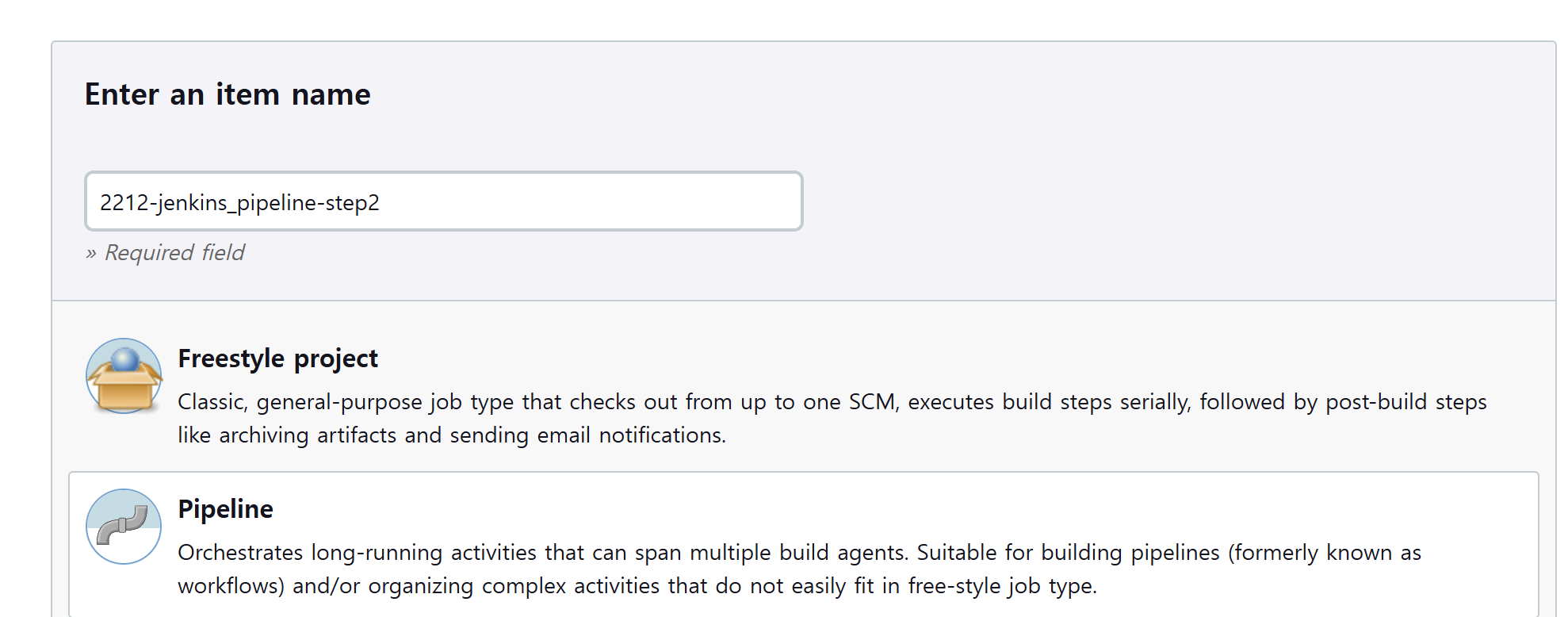This screenshot has width=1568, height=617.
Task: Click the entered name 2212-jenkins_pipeline-step2
Action: pos(239,203)
